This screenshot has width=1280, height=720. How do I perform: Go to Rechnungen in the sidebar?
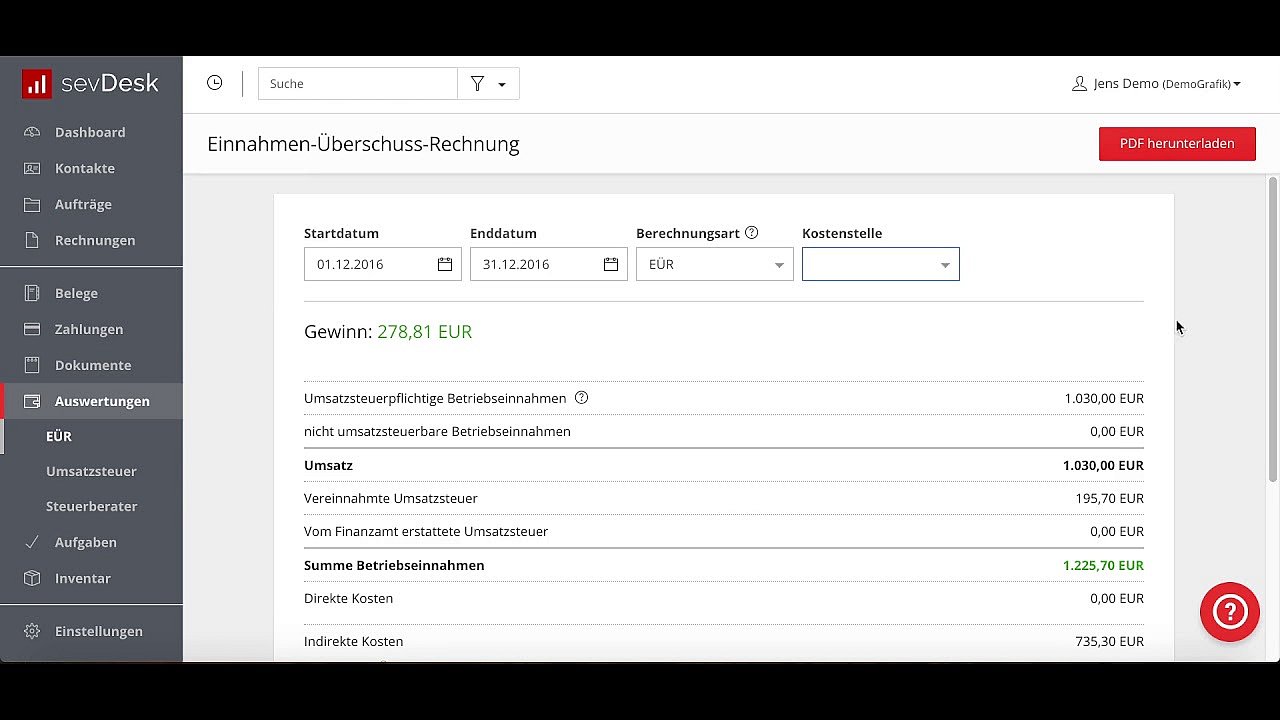point(95,240)
